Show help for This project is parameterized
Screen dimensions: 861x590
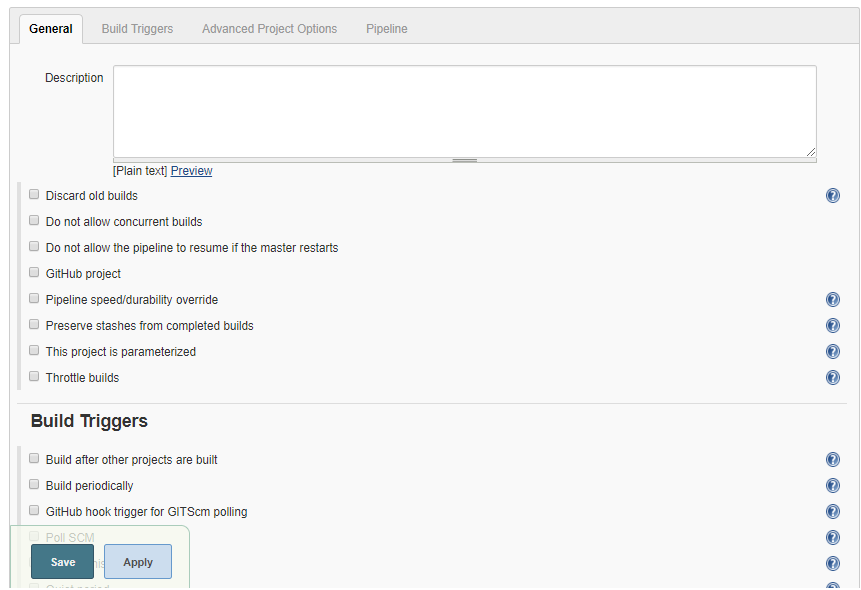[x=833, y=351]
